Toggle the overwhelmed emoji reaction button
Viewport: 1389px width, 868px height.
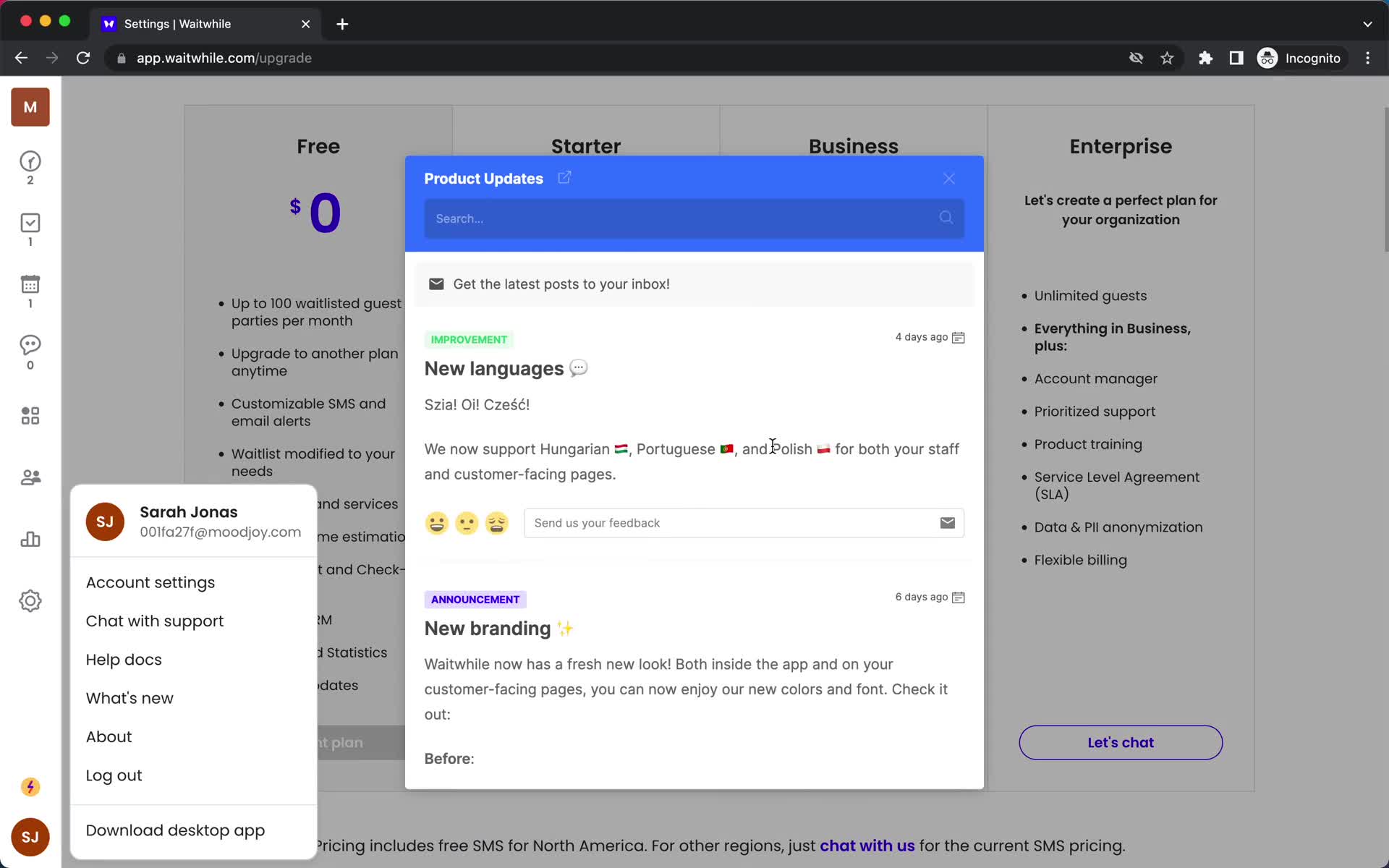click(497, 522)
